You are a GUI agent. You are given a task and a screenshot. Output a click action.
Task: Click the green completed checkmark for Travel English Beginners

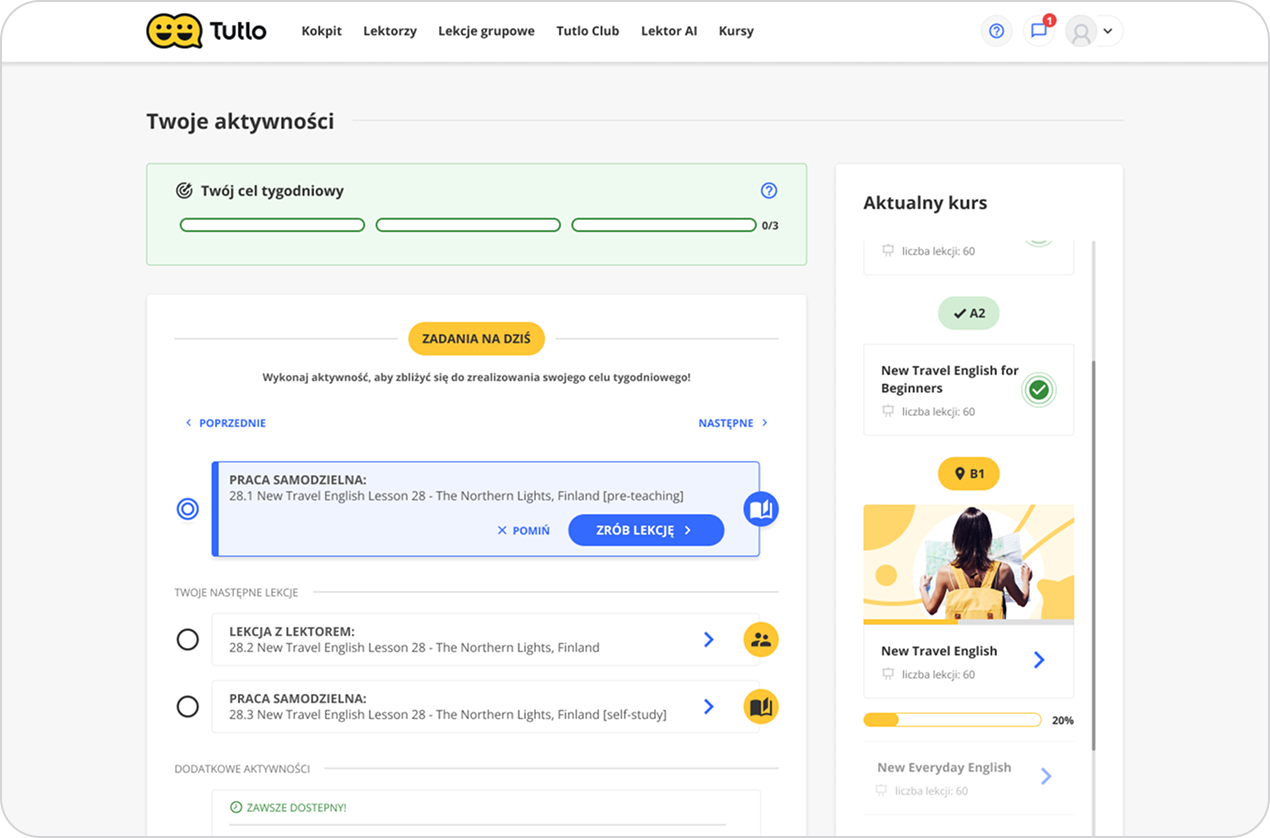1039,390
